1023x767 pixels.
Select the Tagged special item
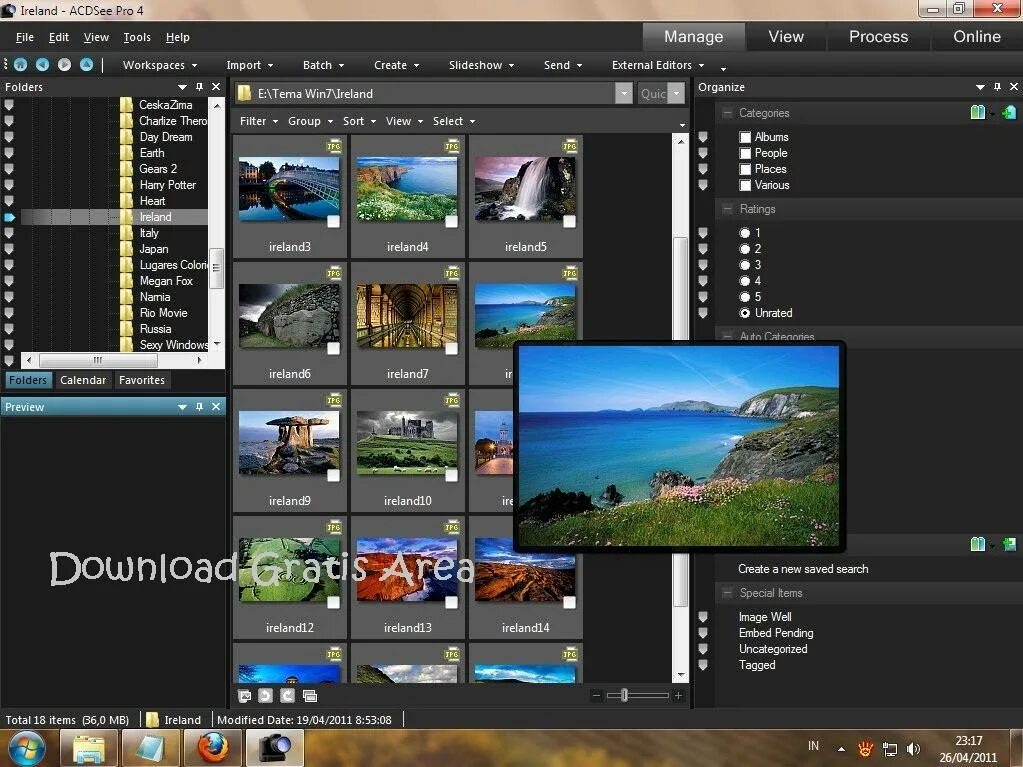(757, 665)
